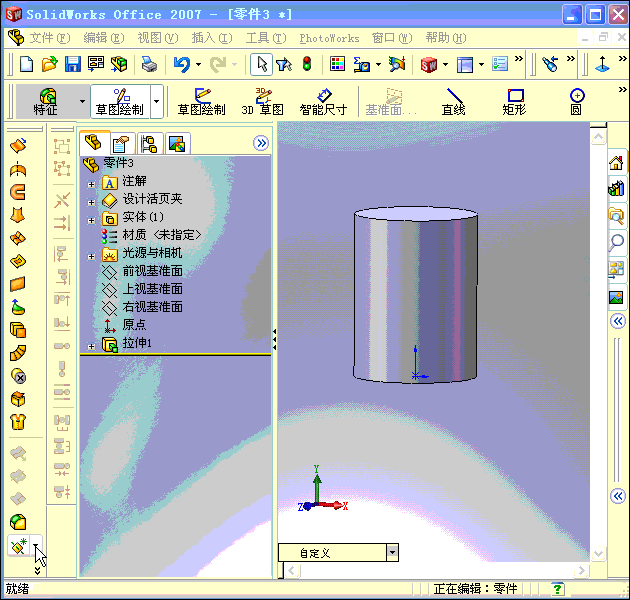Click the New document icon

pyautogui.click(x=27, y=64)
